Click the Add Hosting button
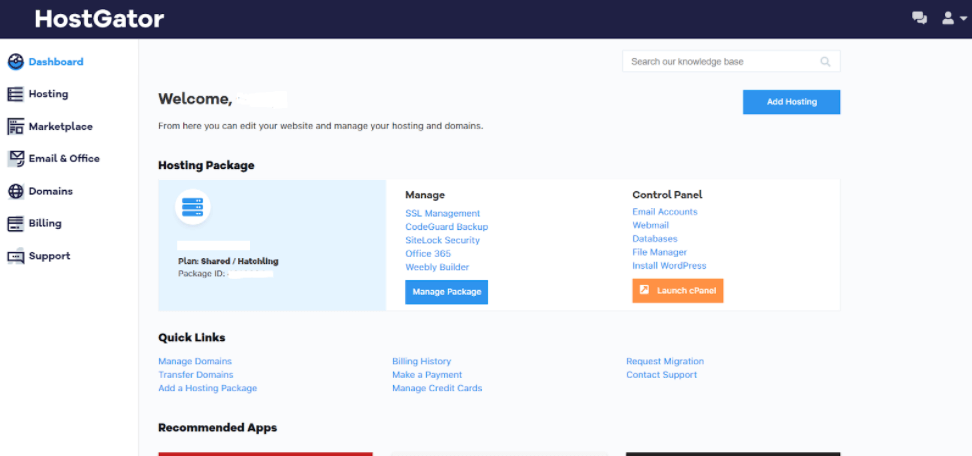This screenshot has height=456, width=972. [791, 102]
